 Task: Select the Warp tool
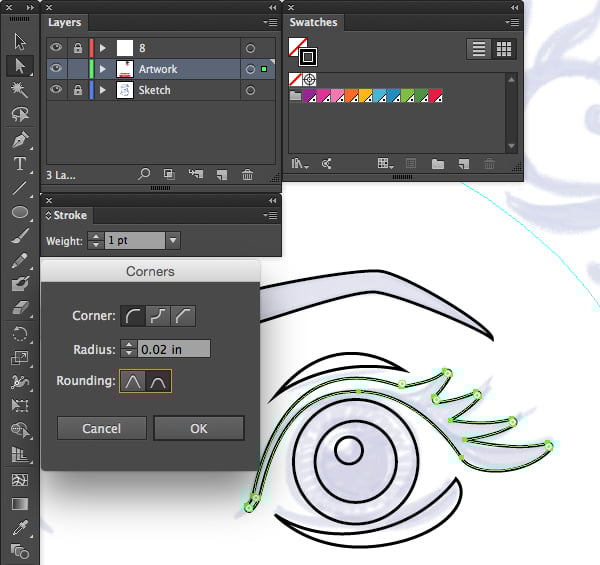20,382
